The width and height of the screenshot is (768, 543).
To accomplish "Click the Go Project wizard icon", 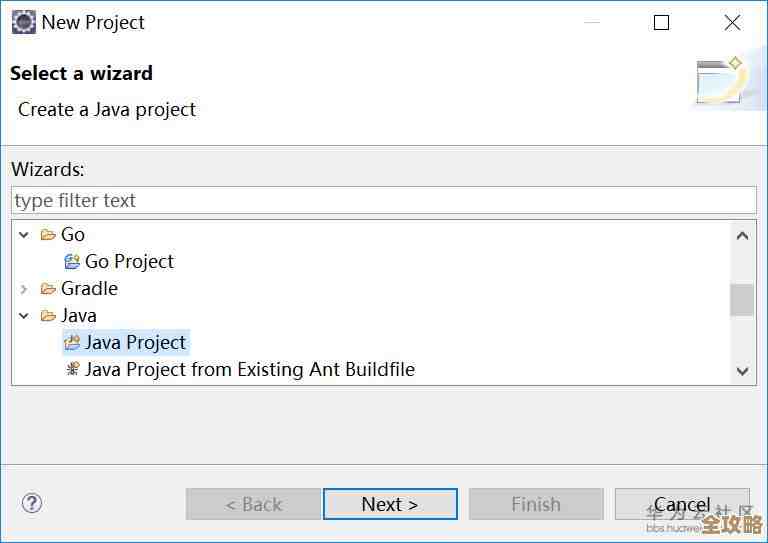I will tap(72, 262).
